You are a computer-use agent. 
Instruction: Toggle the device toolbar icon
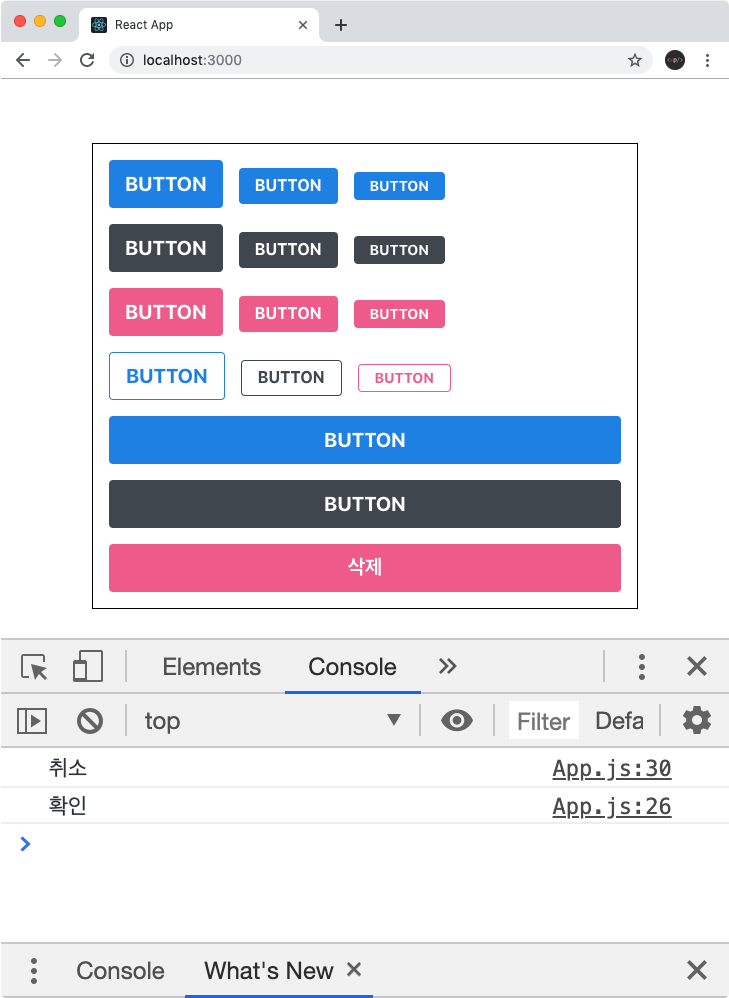click(x=88, y=666)
